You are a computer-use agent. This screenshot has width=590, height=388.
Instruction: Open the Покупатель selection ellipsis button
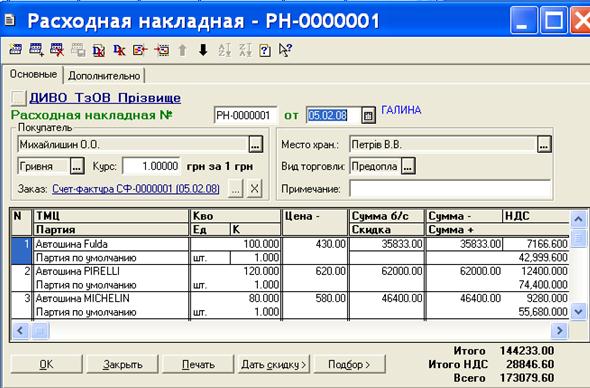click(x=255, y=145)
